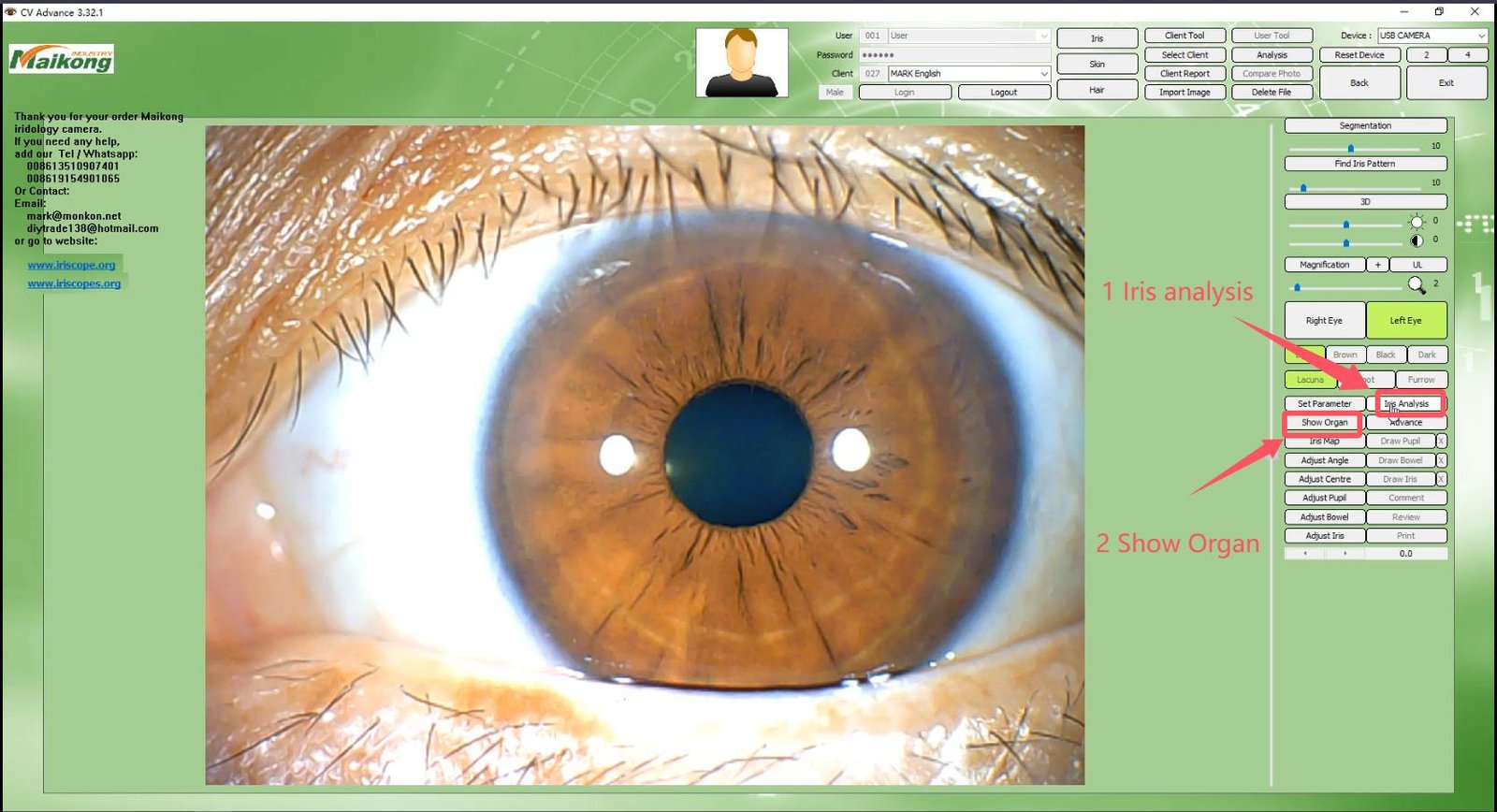Open the User dropdown list
This screenshot has width=1497, height=812.
coord(1043,36)
